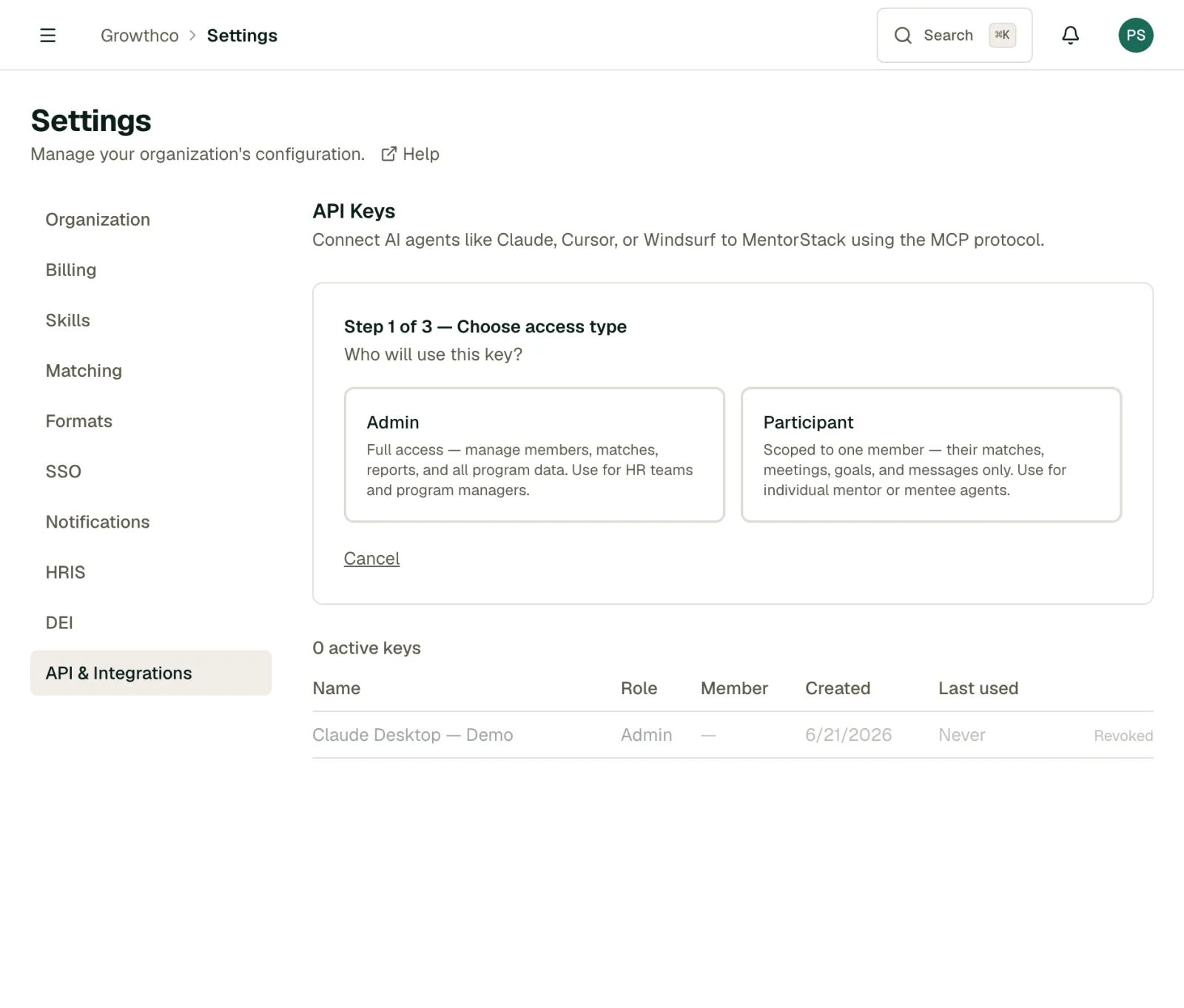Viewport: 1184px width, 1008px height.
Task: Select API & Integrations section
Action: click(x=151, y=673)
